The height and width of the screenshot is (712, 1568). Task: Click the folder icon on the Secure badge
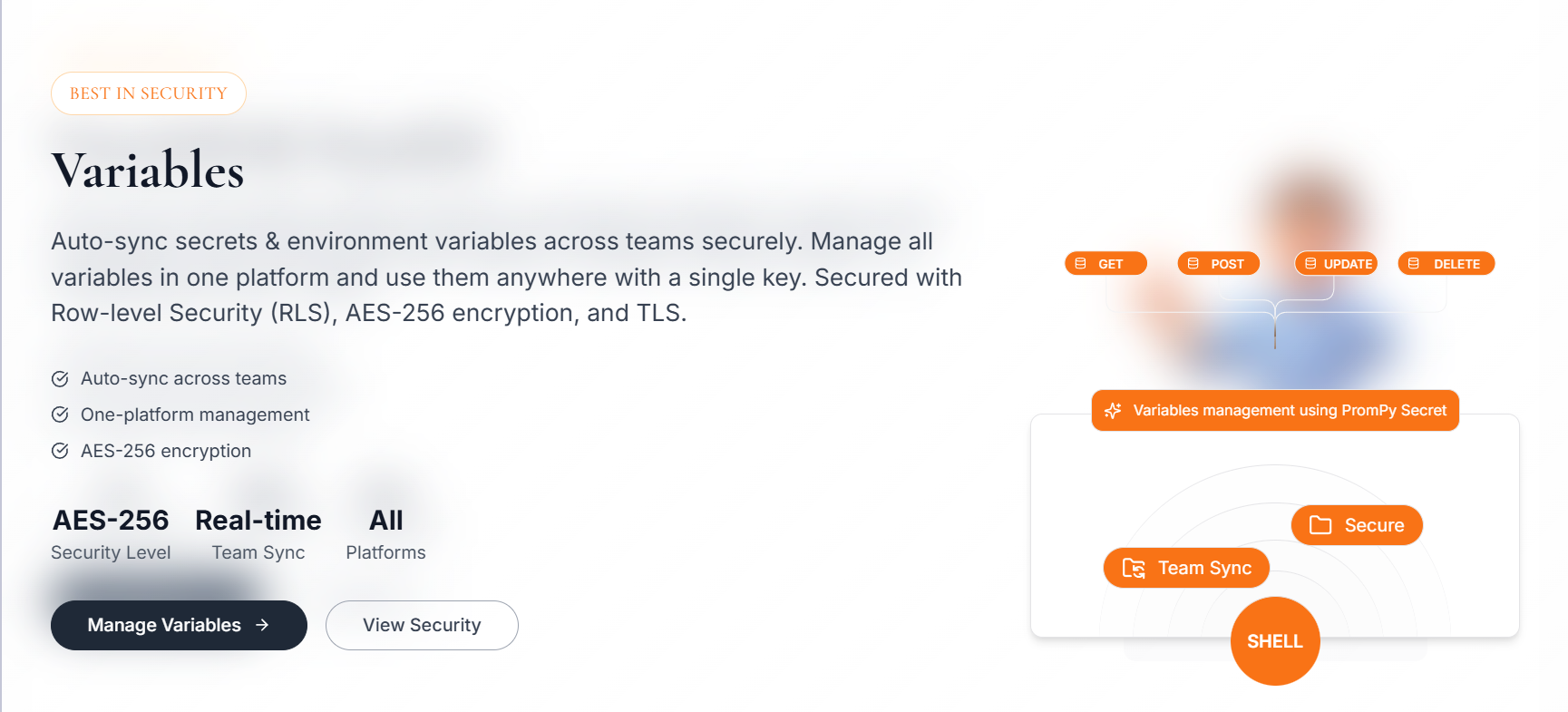click(1320, 524)
